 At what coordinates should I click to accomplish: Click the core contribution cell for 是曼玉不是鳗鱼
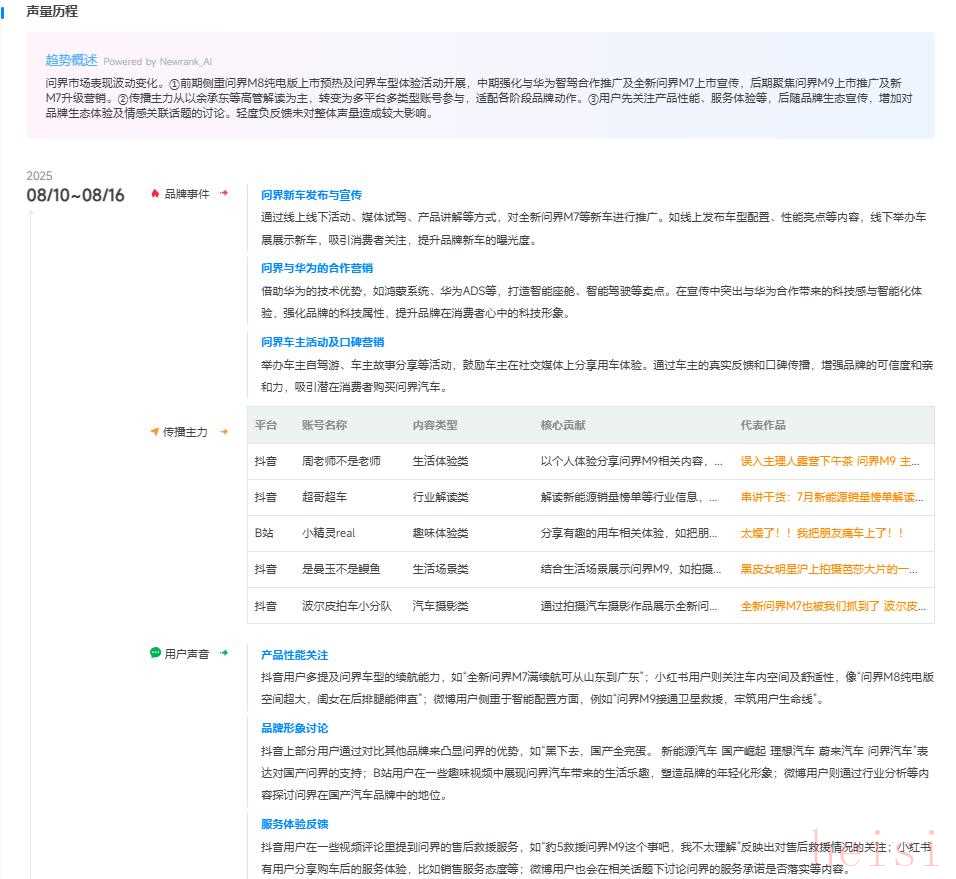630,569
